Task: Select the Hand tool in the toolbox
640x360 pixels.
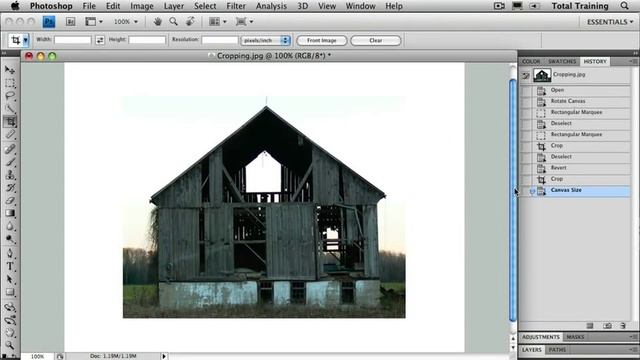Action: 10,333
